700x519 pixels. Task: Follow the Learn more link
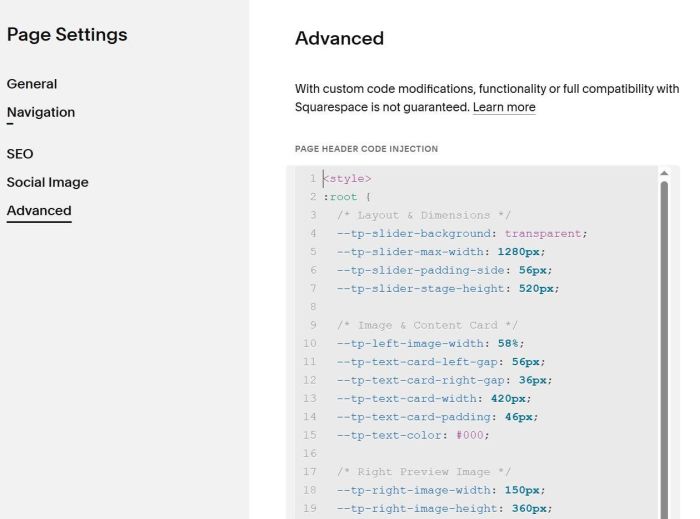click(x=504, y=107)
